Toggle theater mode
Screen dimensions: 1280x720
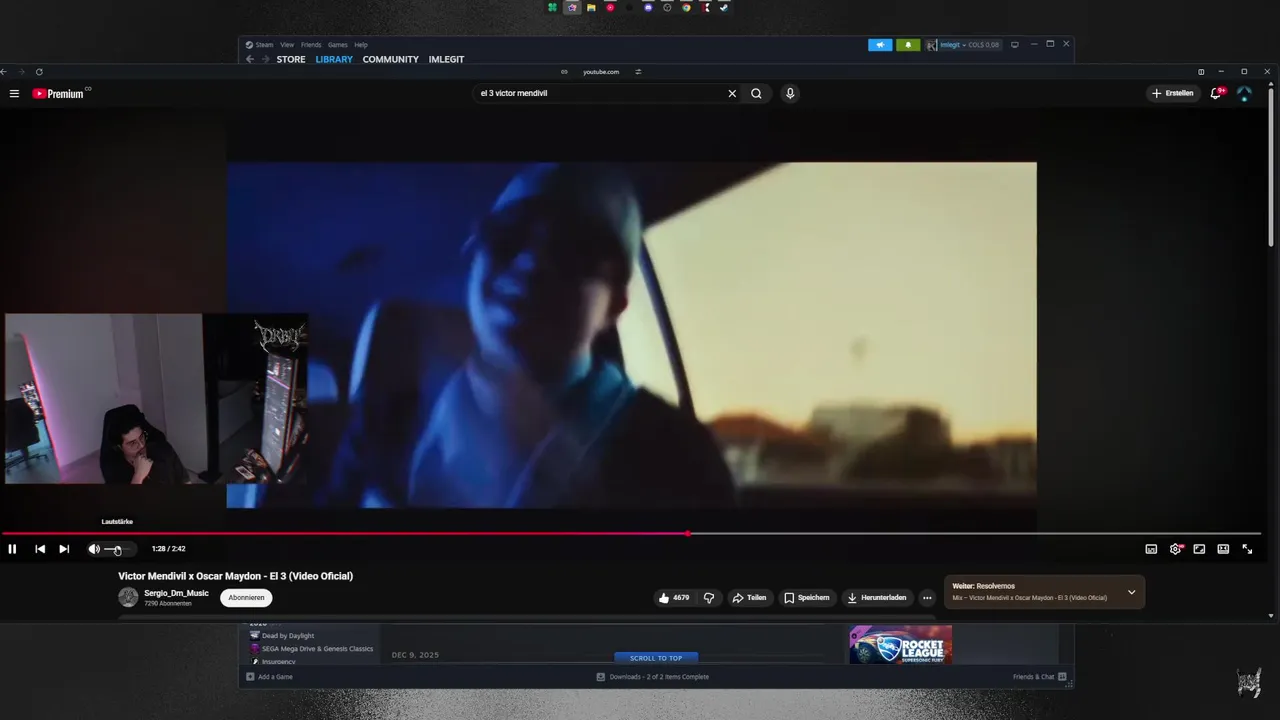click(x=1223, y=549)
